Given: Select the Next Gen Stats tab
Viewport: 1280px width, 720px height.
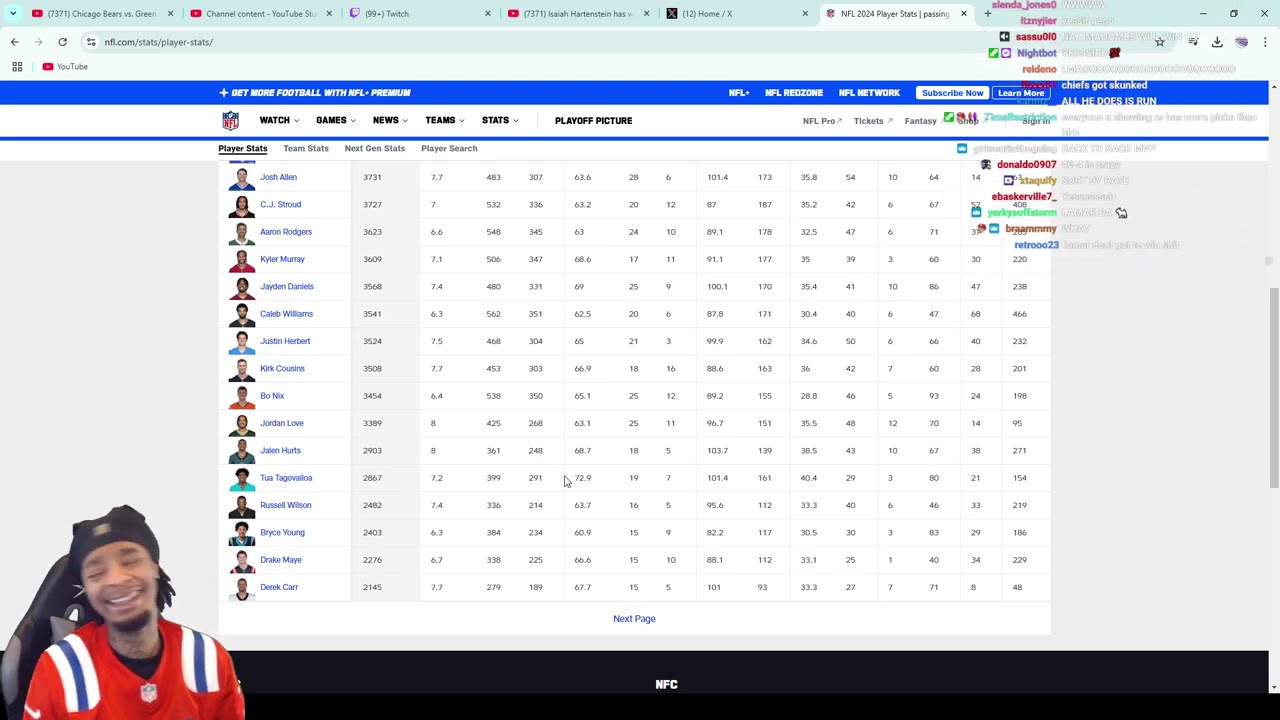Looking at the screenshot, I should (375, 148).
